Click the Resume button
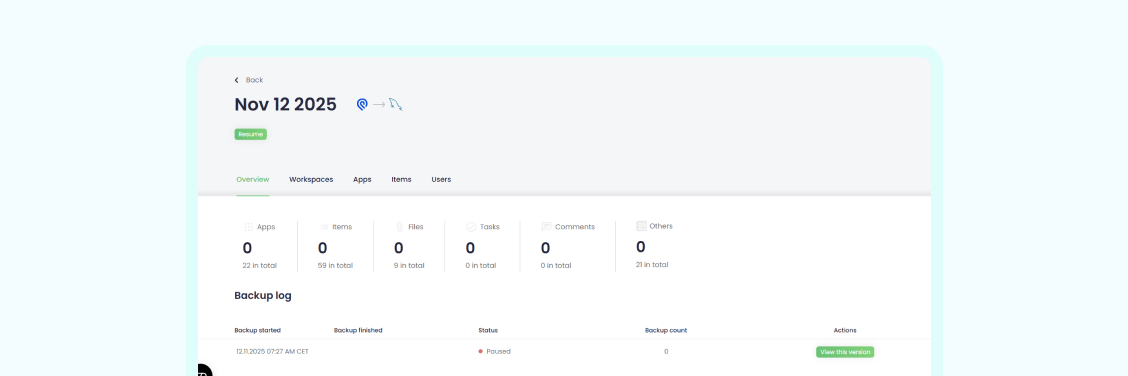 [x=250, y=134]
